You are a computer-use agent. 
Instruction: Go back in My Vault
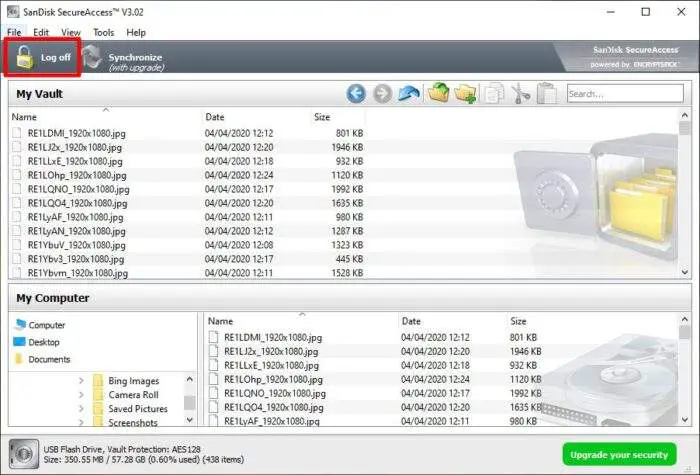point(356,94)
